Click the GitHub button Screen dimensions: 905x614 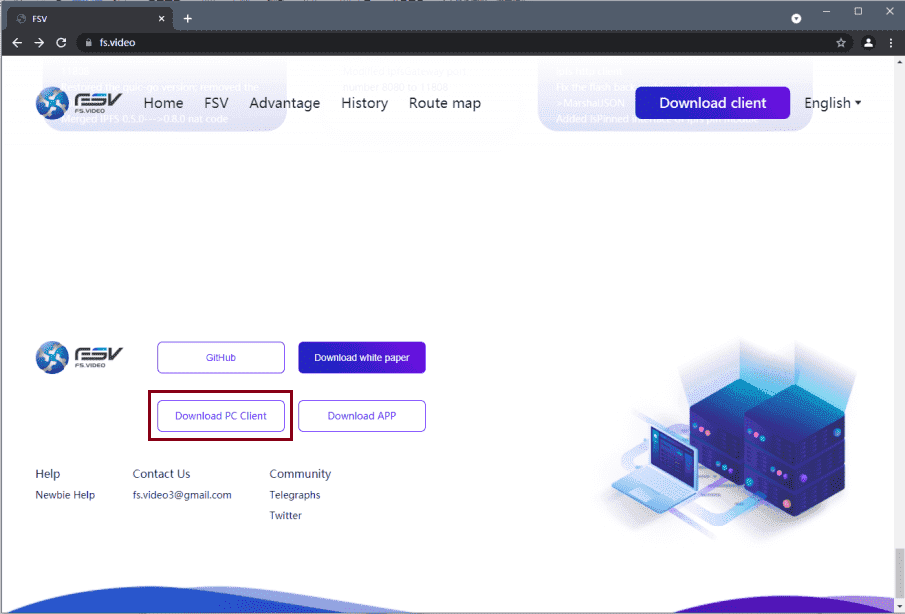coord(221,357)
